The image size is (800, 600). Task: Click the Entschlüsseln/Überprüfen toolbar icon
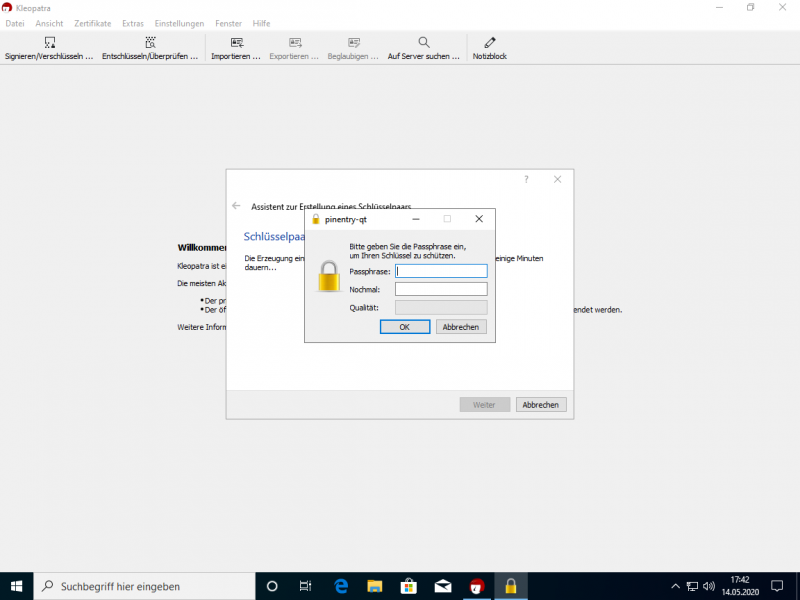click(x=150, y=43)
